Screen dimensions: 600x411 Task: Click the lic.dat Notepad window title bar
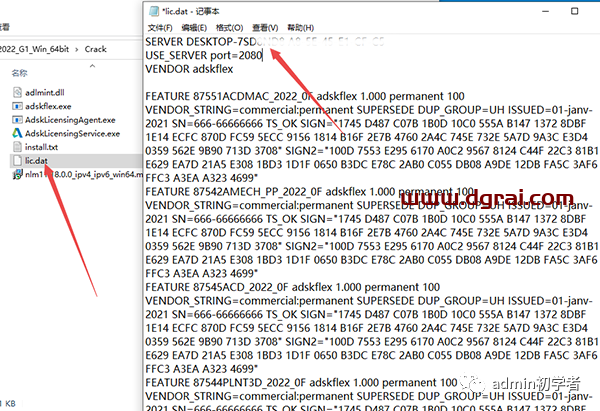point(350,9)
